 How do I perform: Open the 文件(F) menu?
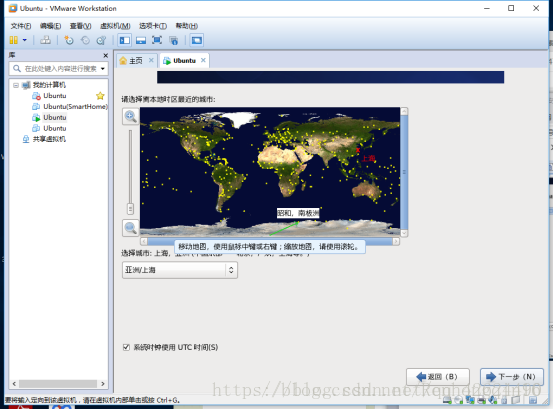click(21, 26)
